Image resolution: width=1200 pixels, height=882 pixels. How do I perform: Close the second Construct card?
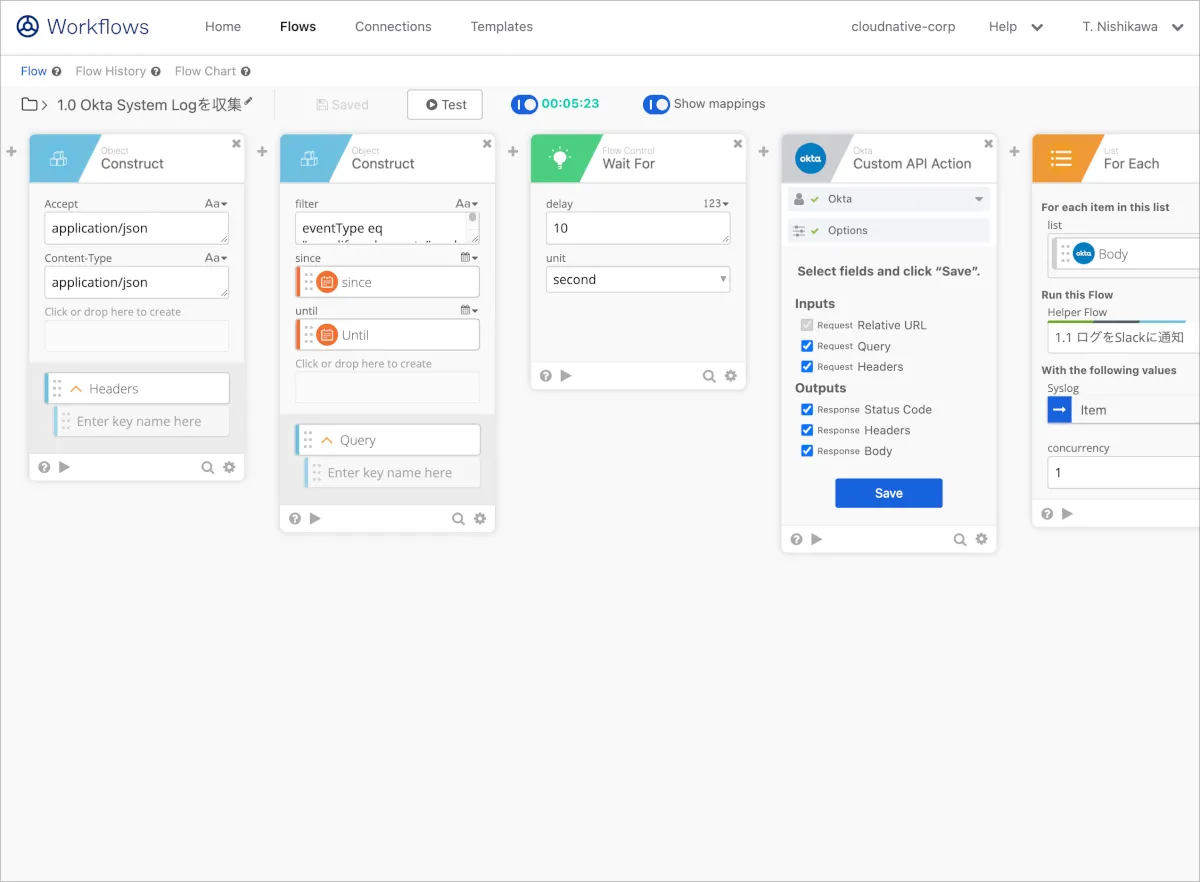coord(487,144)
